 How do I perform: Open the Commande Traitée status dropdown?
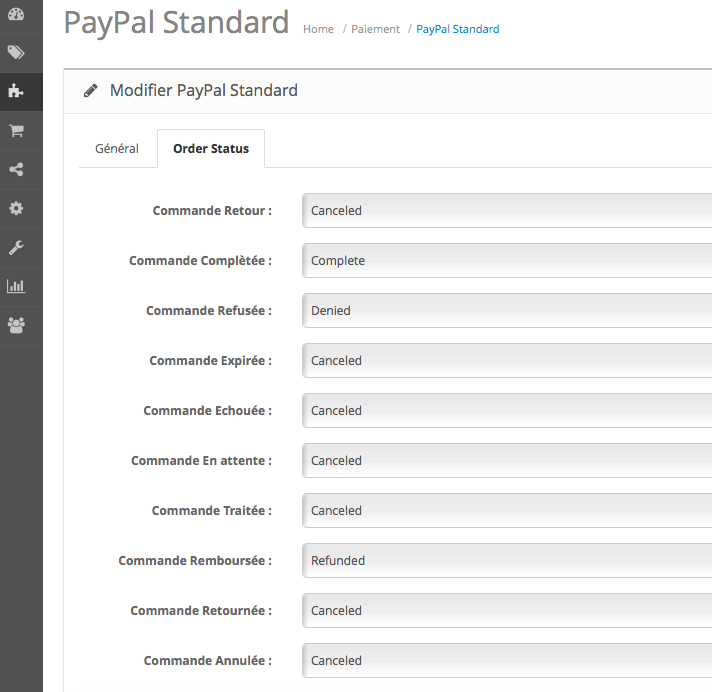507,510
